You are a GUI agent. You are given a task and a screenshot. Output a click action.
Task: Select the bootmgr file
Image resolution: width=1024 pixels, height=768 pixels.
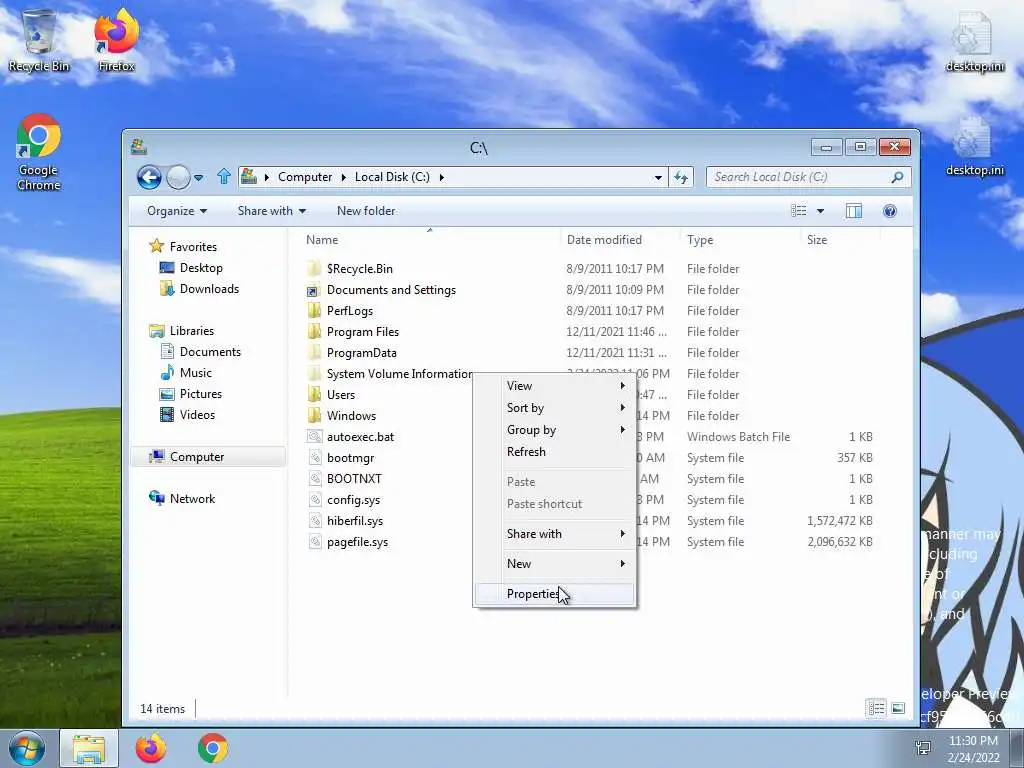(x=341, y=458)
